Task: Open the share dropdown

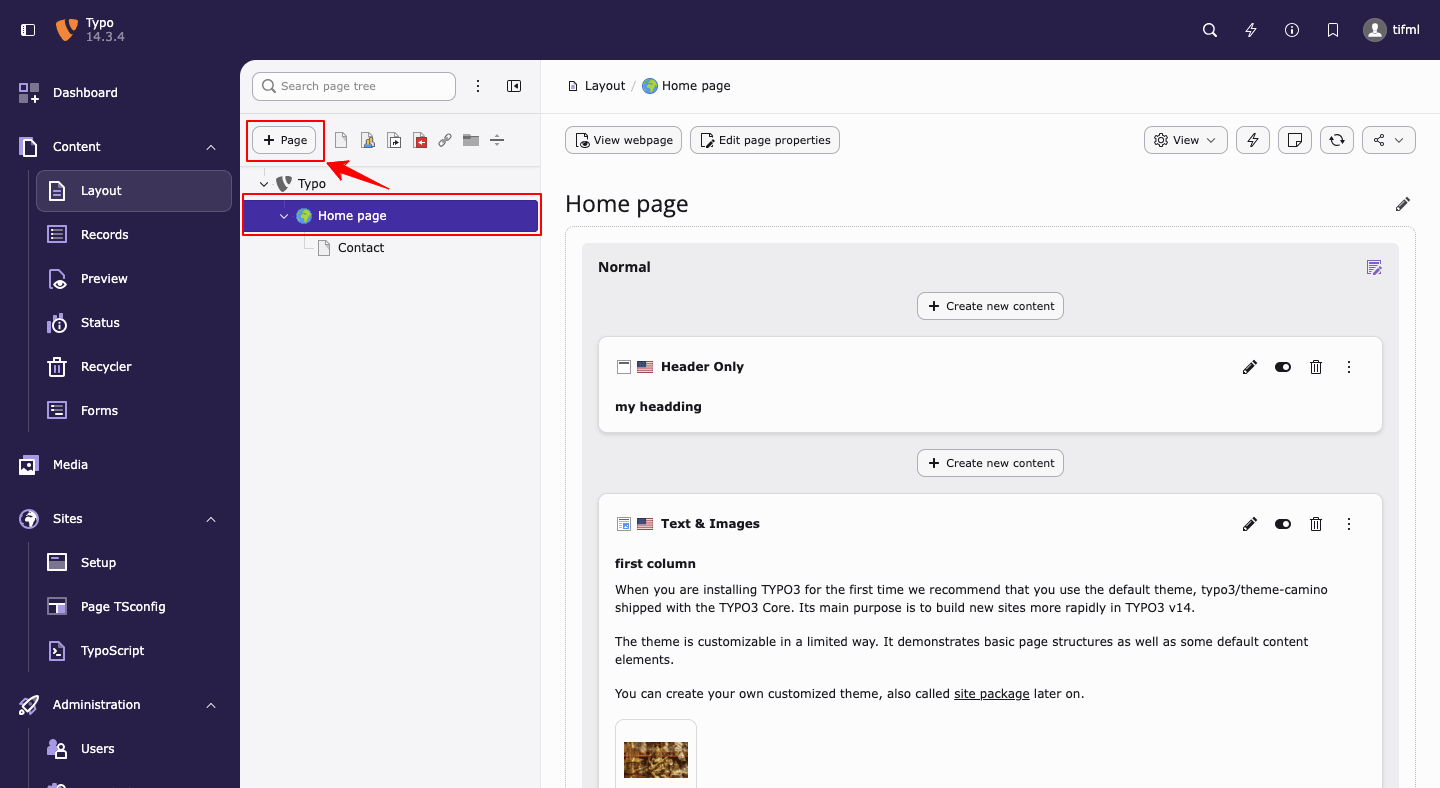Action: 1389,140
